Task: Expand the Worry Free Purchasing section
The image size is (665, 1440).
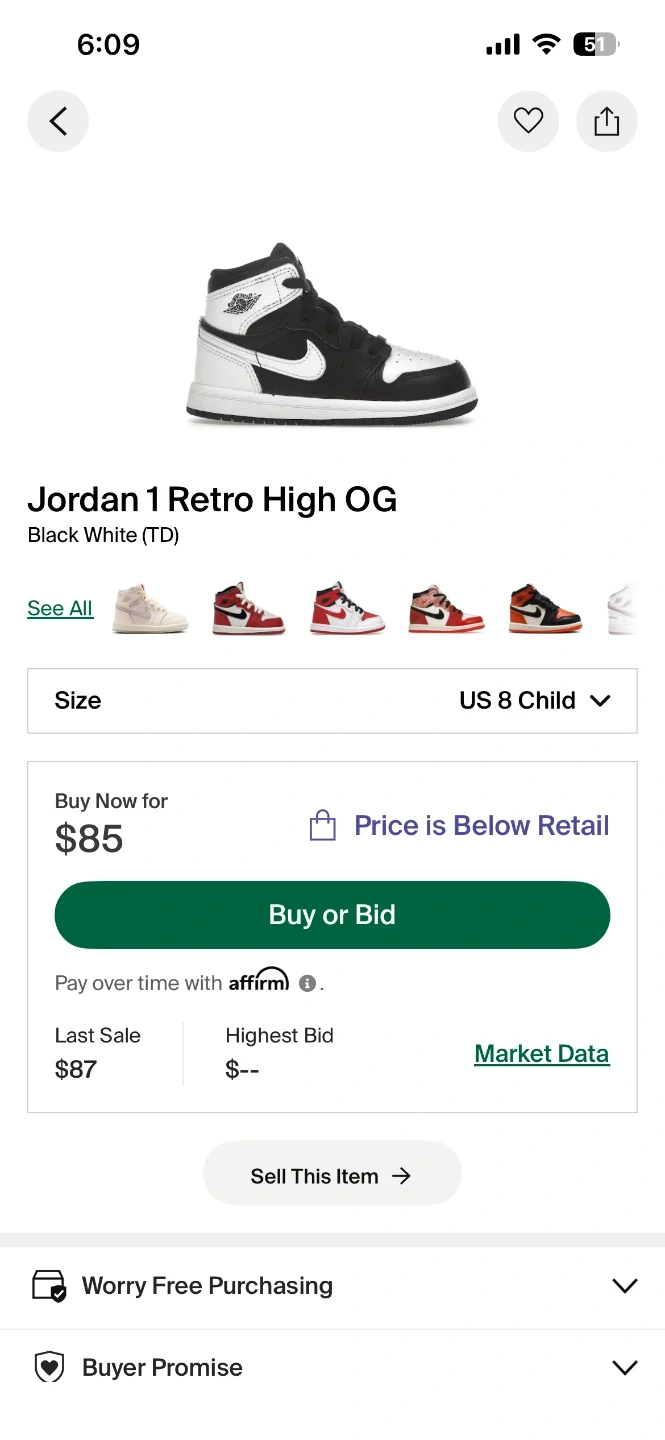Action: 624,1286
